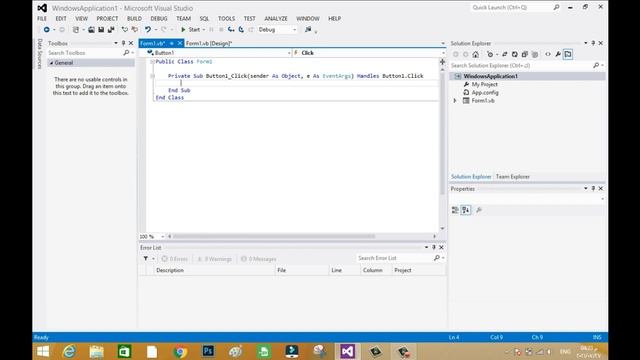Toggle auto-hide pin on Error List panel

(x=433, y=247)
